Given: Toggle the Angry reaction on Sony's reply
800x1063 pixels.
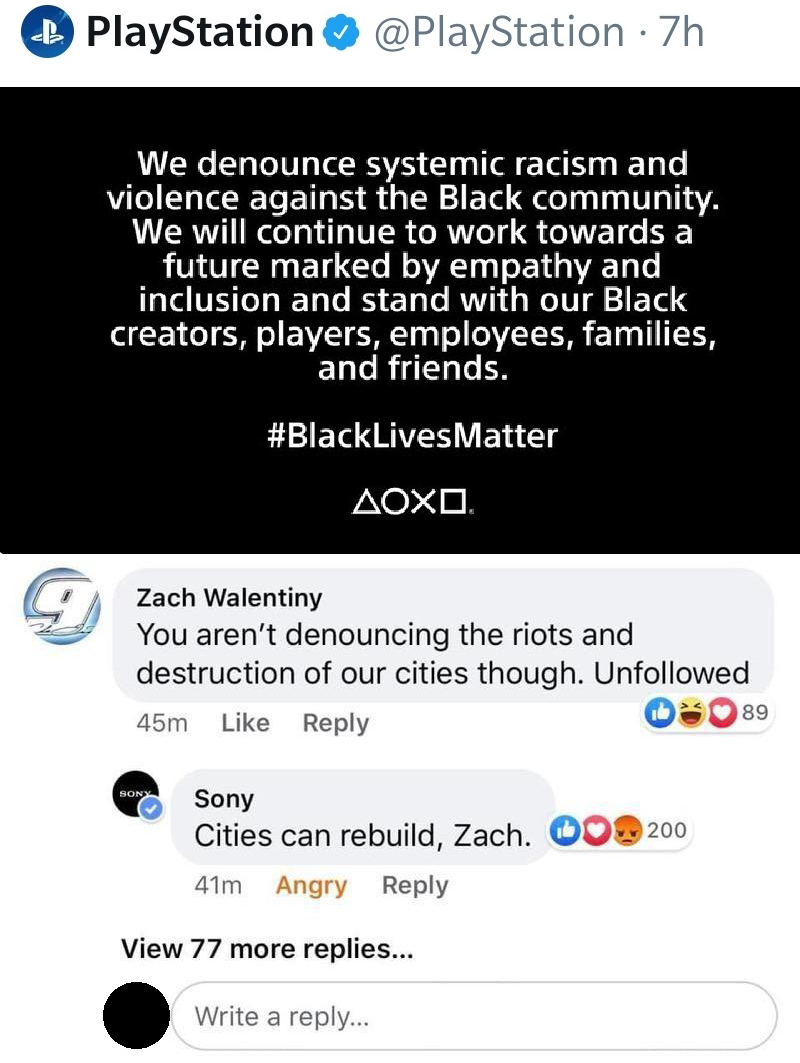Looking at the screenshot, I should coord(311,885).
